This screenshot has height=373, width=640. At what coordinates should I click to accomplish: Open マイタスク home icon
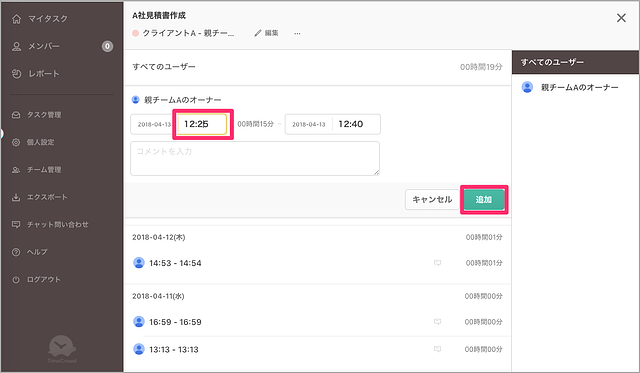tap(16, 19)
